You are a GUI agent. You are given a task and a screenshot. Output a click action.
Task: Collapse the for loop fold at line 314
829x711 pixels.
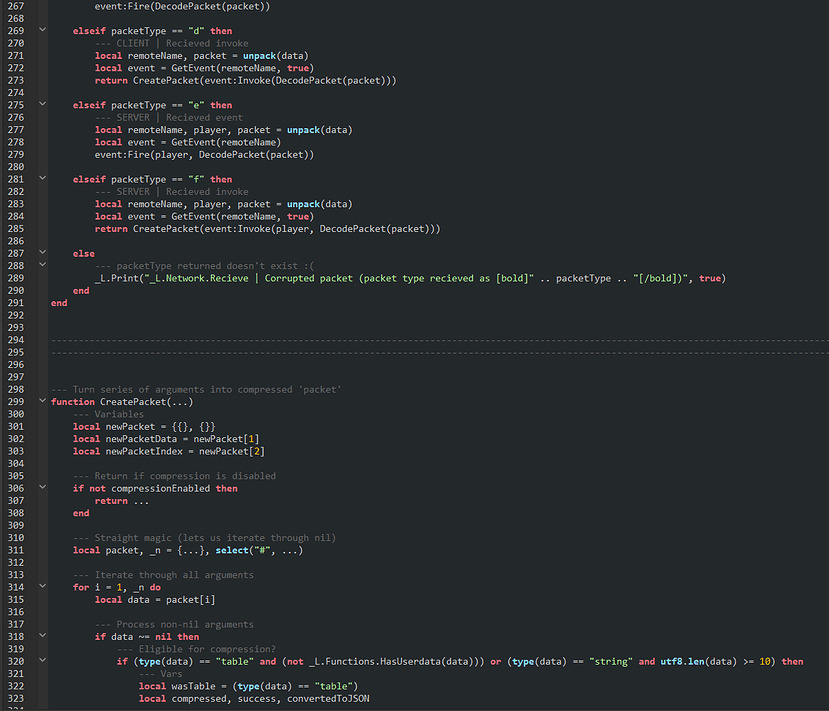point(43,586)
